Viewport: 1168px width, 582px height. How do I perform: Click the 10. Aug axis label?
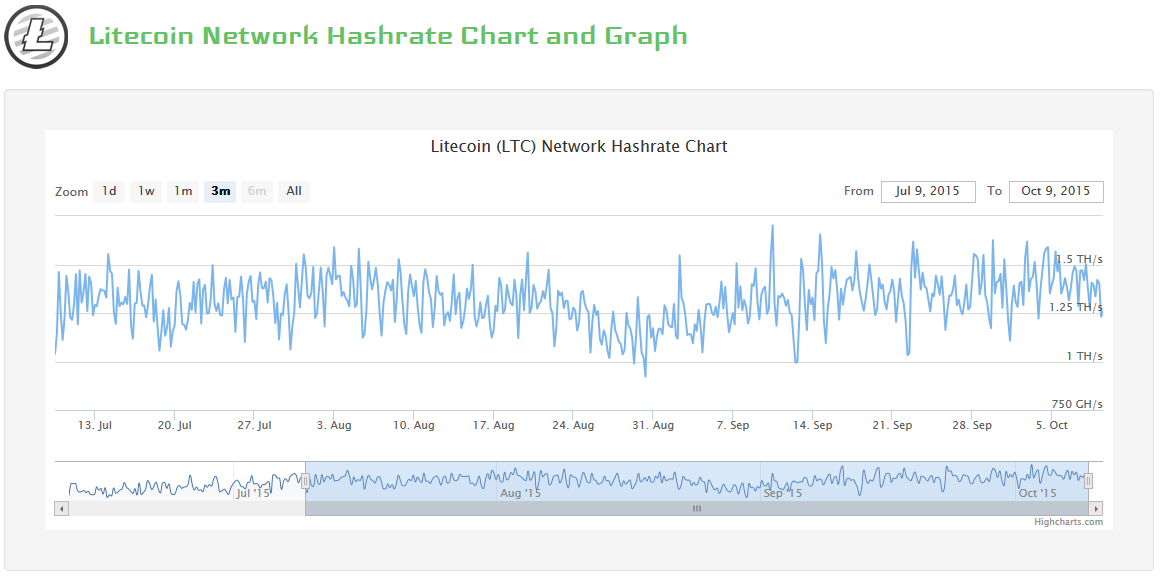(413, 426)
